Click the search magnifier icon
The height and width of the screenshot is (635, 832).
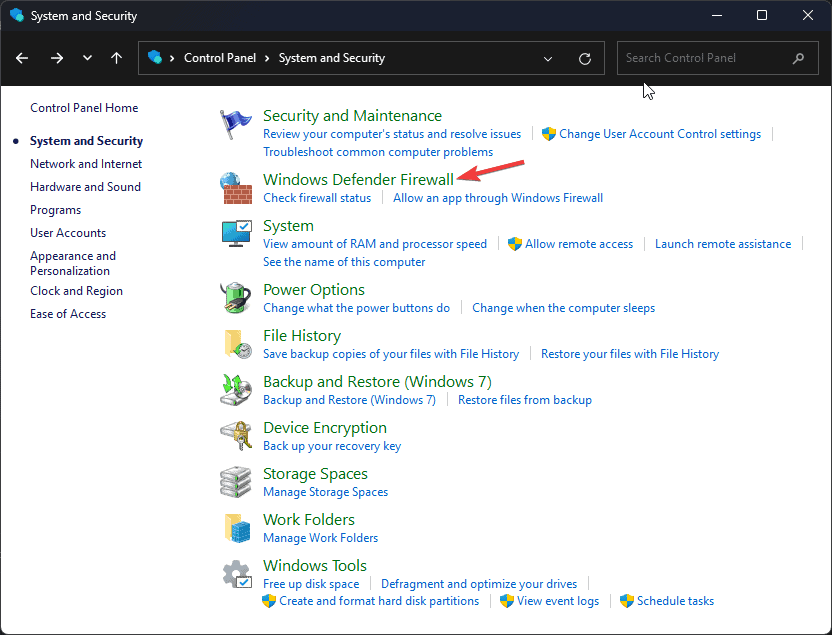tap(800, 58)
